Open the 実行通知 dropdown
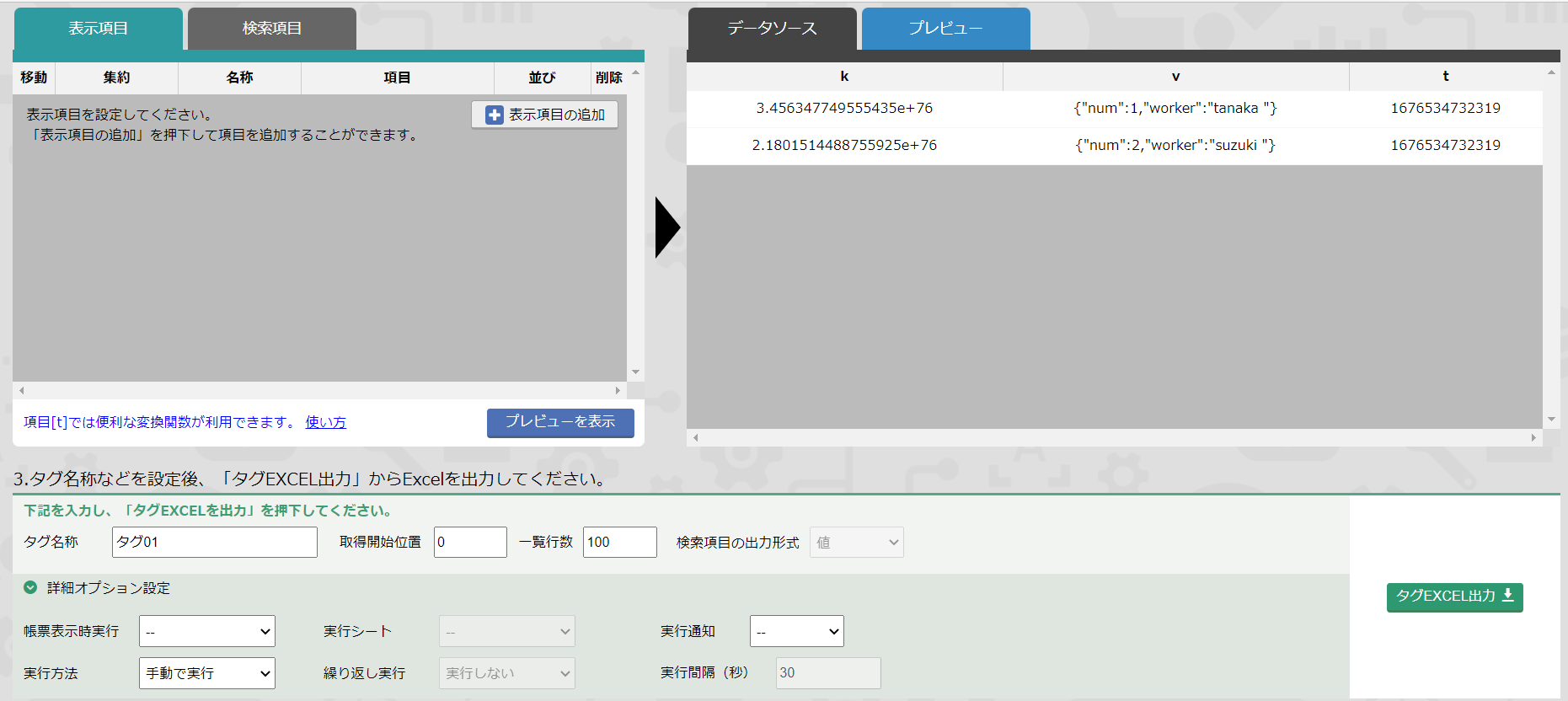 click(797, 631)
